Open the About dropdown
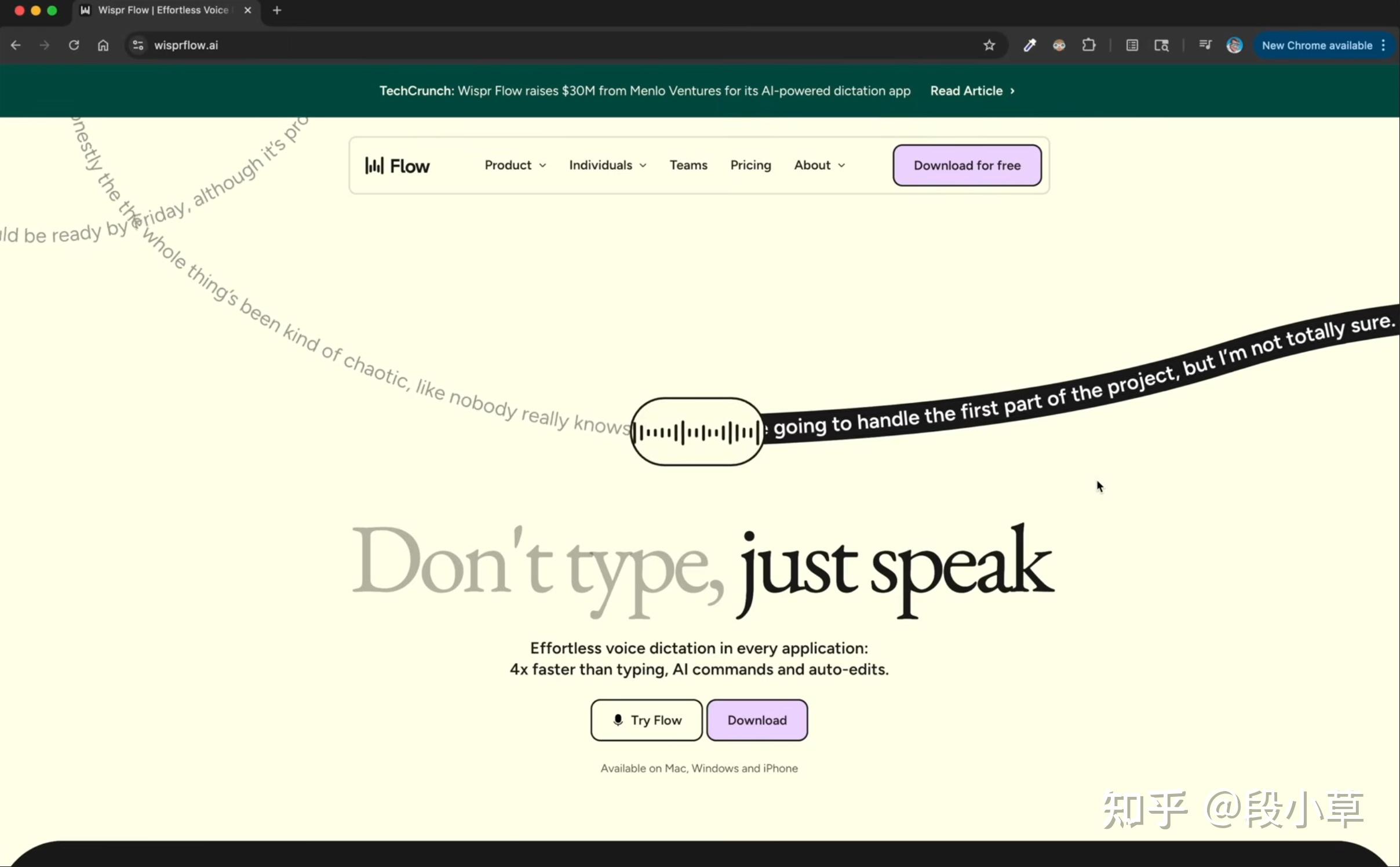1400x867 pixels. (x=819, y=165)
